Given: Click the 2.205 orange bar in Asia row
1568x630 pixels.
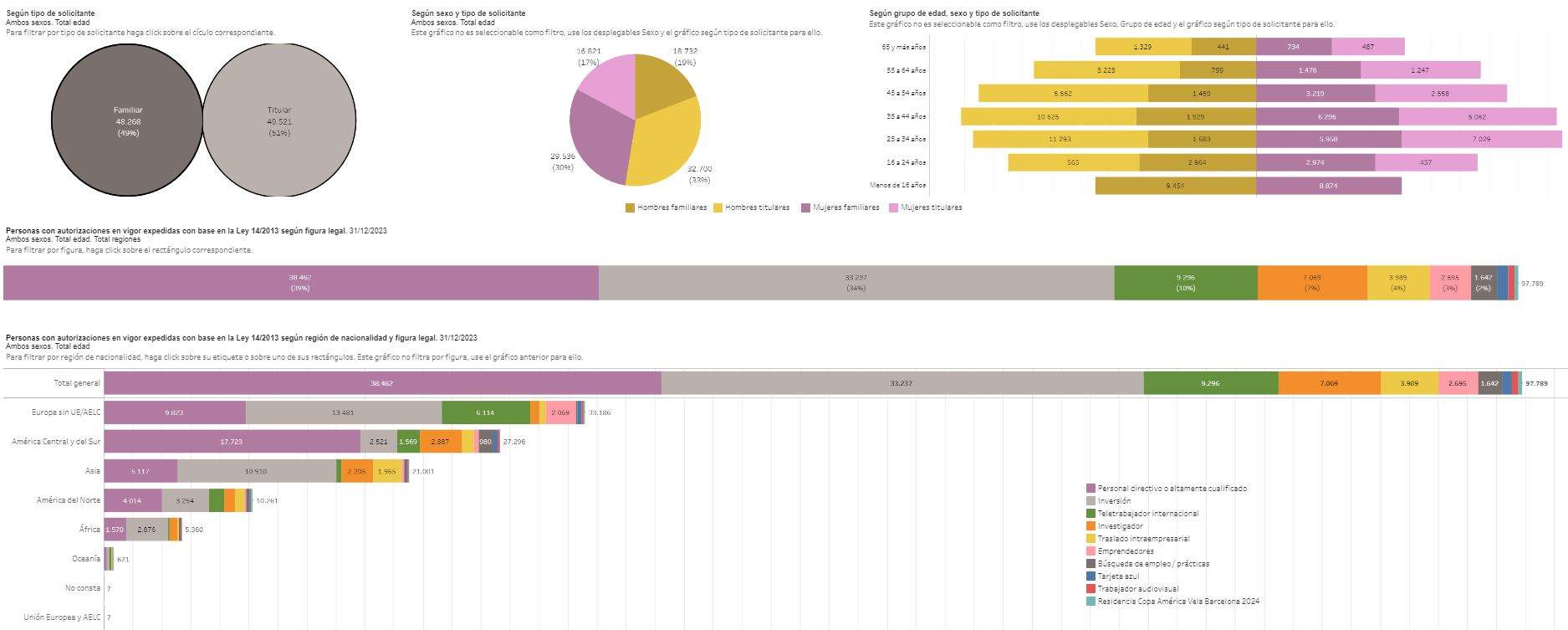Looking at the screenshot, I should pyautogui.click(x=357, y=471).
